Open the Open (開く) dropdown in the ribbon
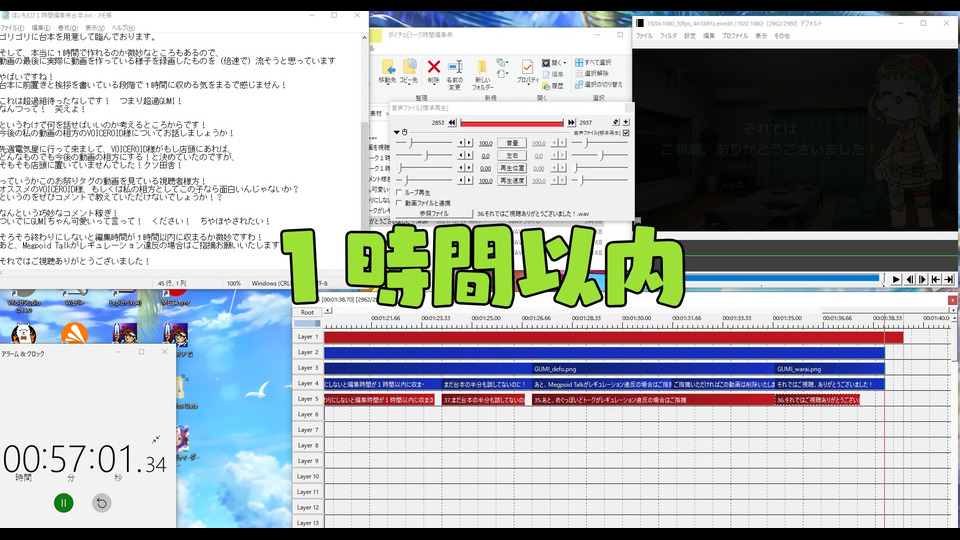Image resolution: width=960 pixels, height=540 pixels. coord(555,62)
